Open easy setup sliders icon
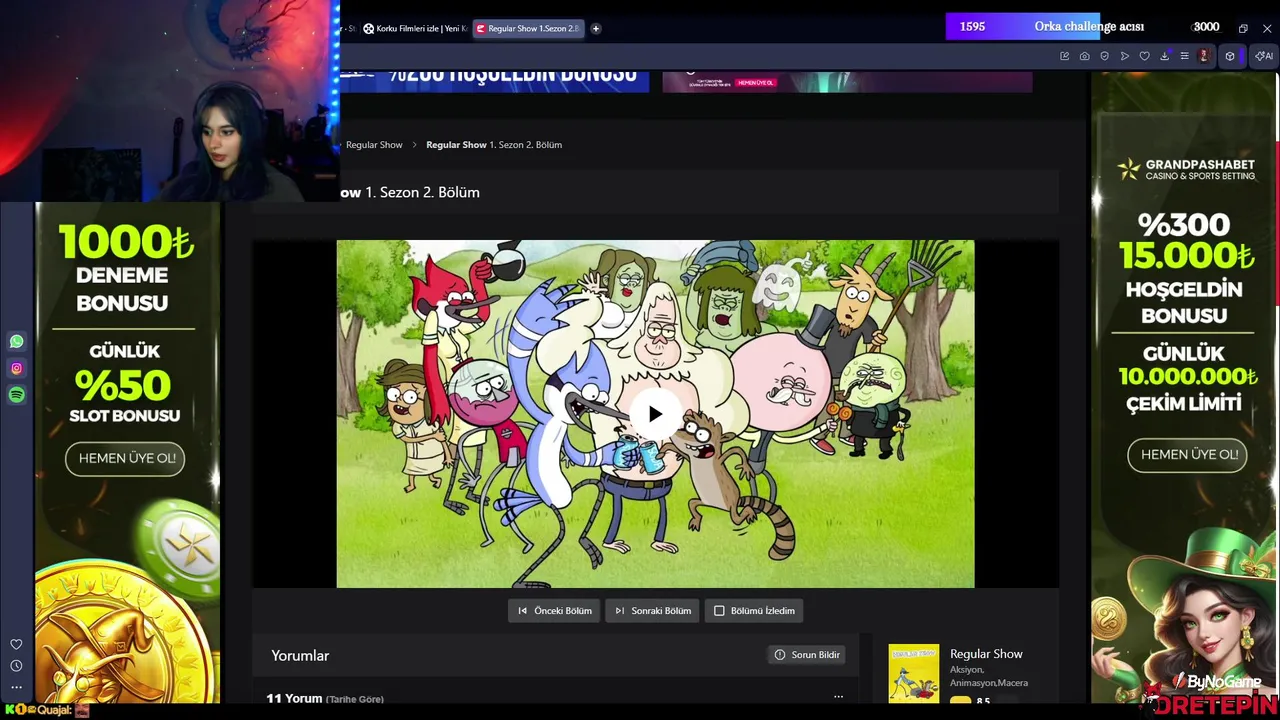The image size is (1280, 720). [1184, 56]
